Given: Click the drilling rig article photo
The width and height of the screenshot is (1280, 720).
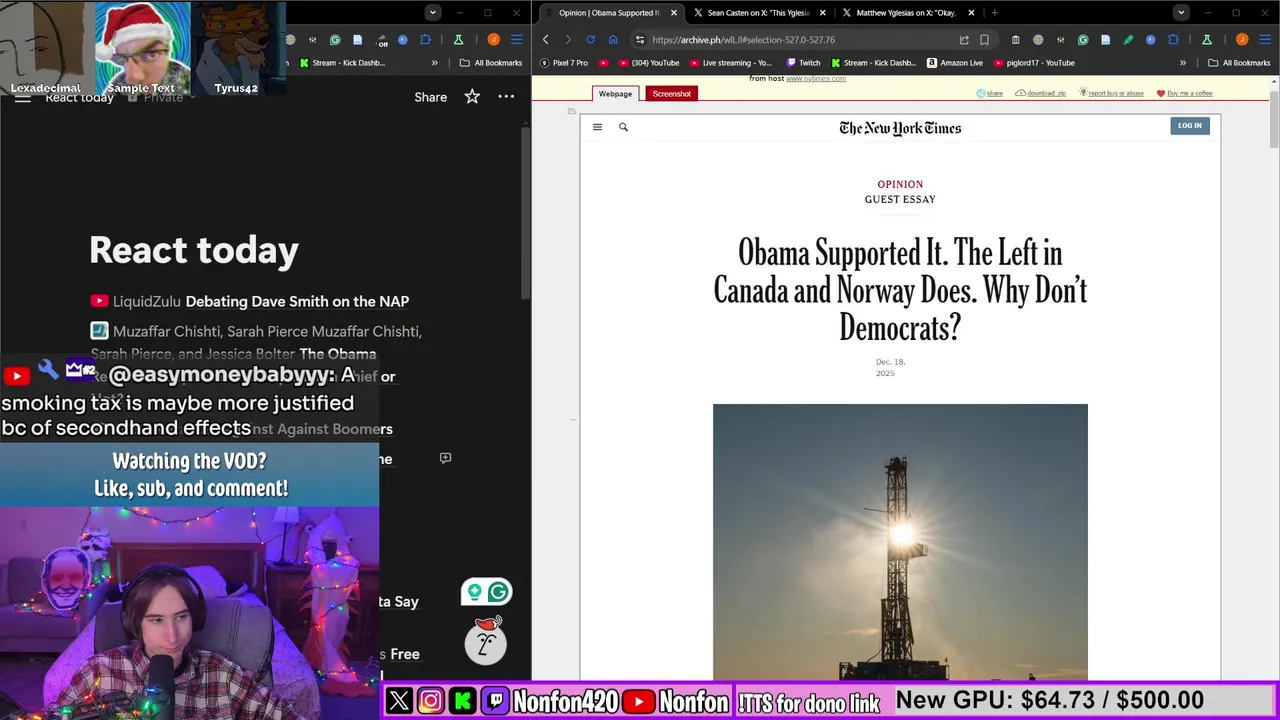Looking at the screenshot, I should click(900, 542).
